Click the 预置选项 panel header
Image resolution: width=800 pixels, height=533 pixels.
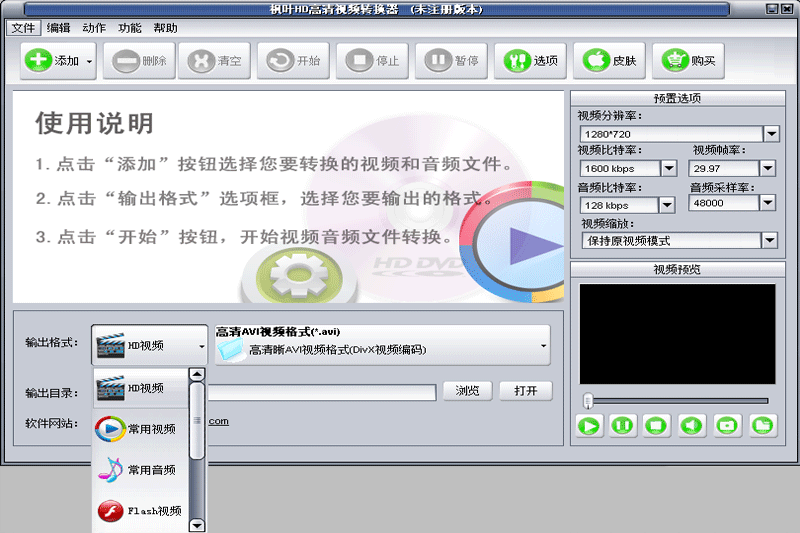tap(678, 98)
